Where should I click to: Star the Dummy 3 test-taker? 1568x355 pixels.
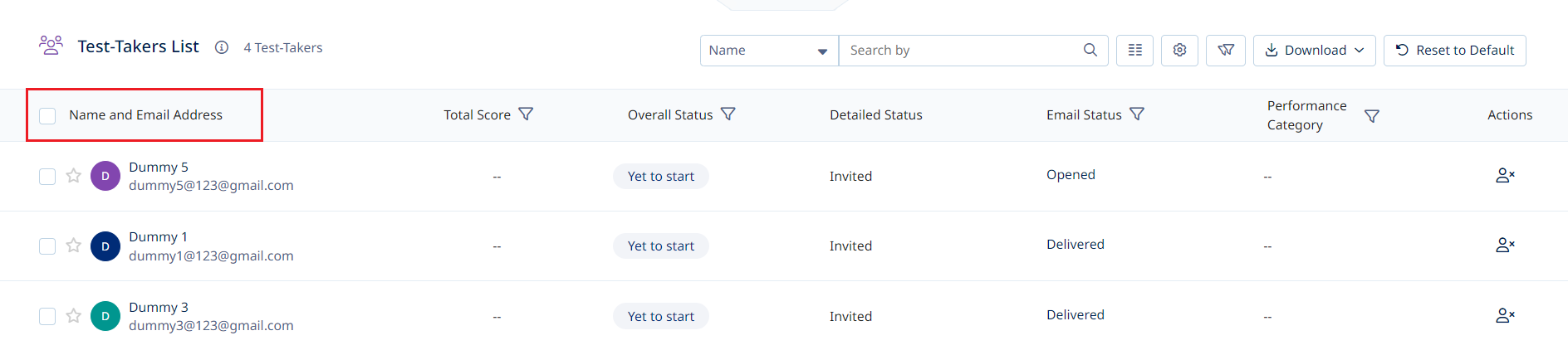pos(74,316)
